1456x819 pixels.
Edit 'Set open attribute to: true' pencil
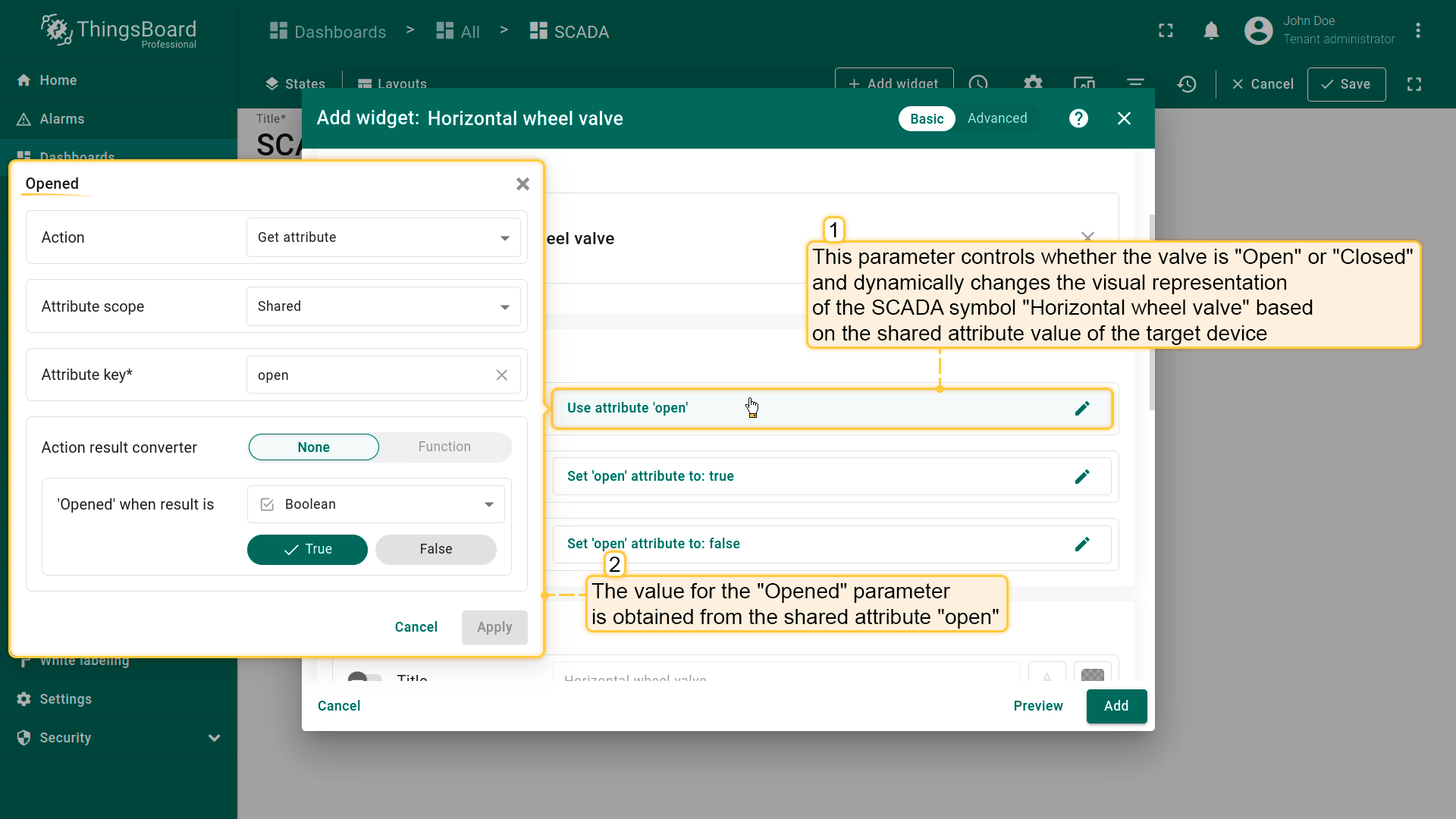click(1082, 476)
